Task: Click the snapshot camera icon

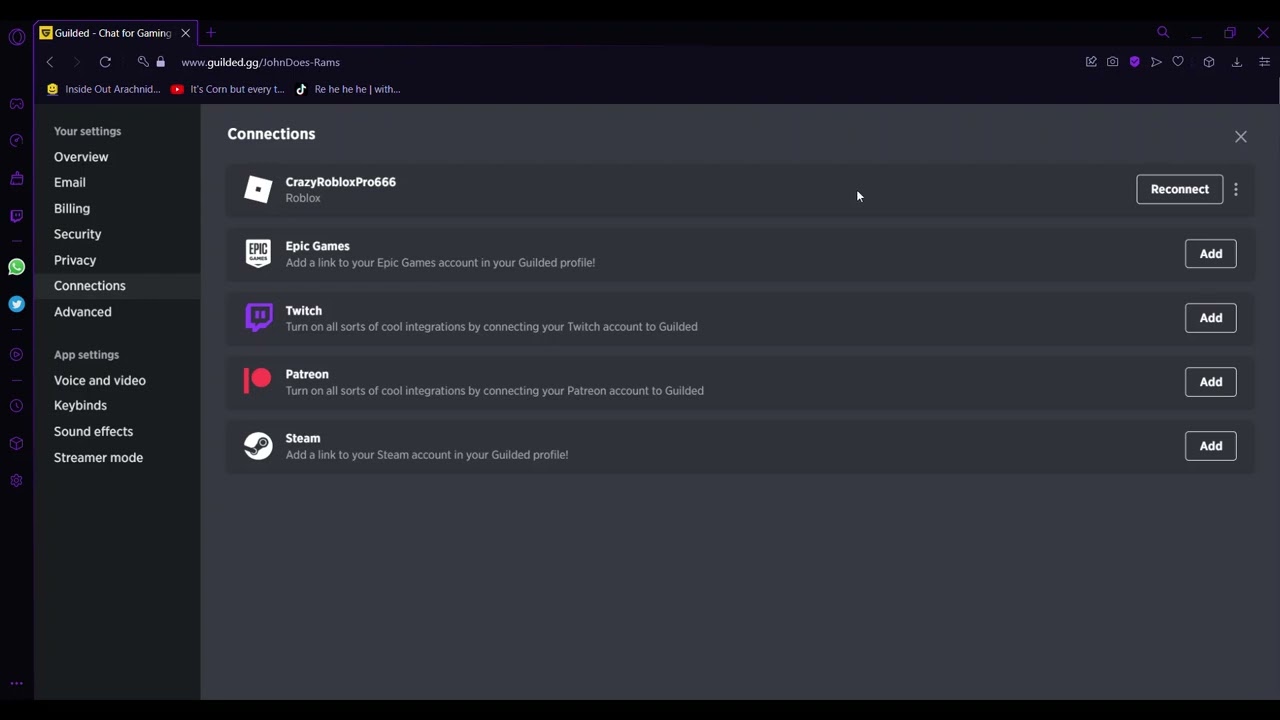Action: [x=1112, y=62]
